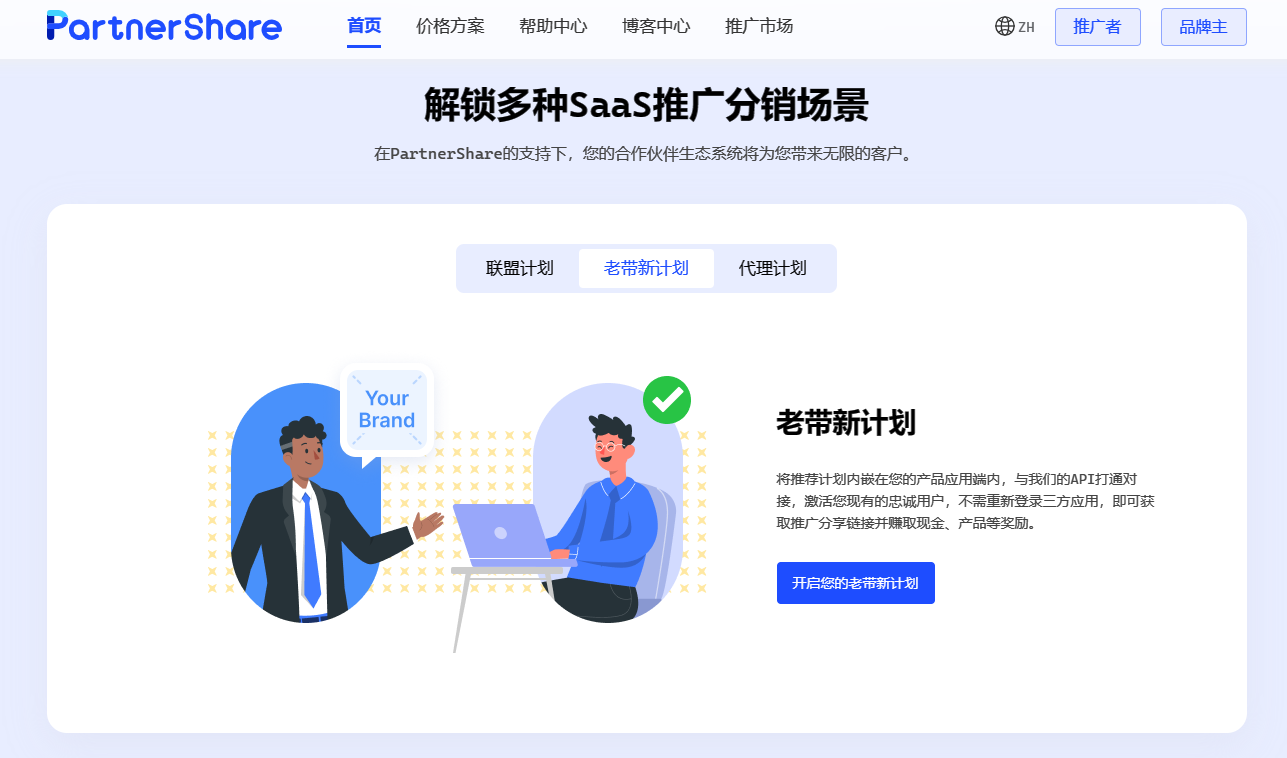Go to 推广市场 page
Viewport: 1287px width, 758px height.
point(759,26)
